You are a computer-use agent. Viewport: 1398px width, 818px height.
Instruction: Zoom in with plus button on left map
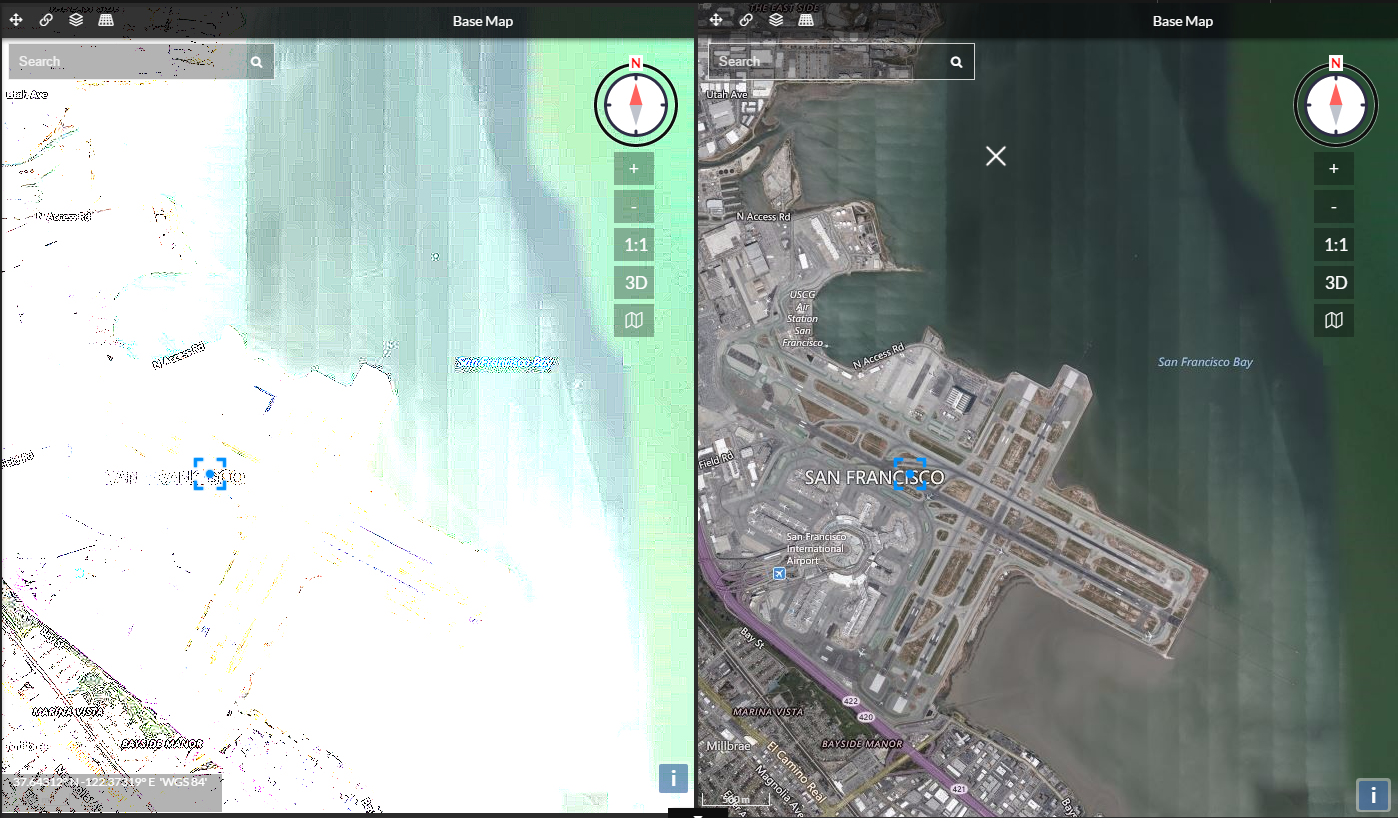point(634,168)
